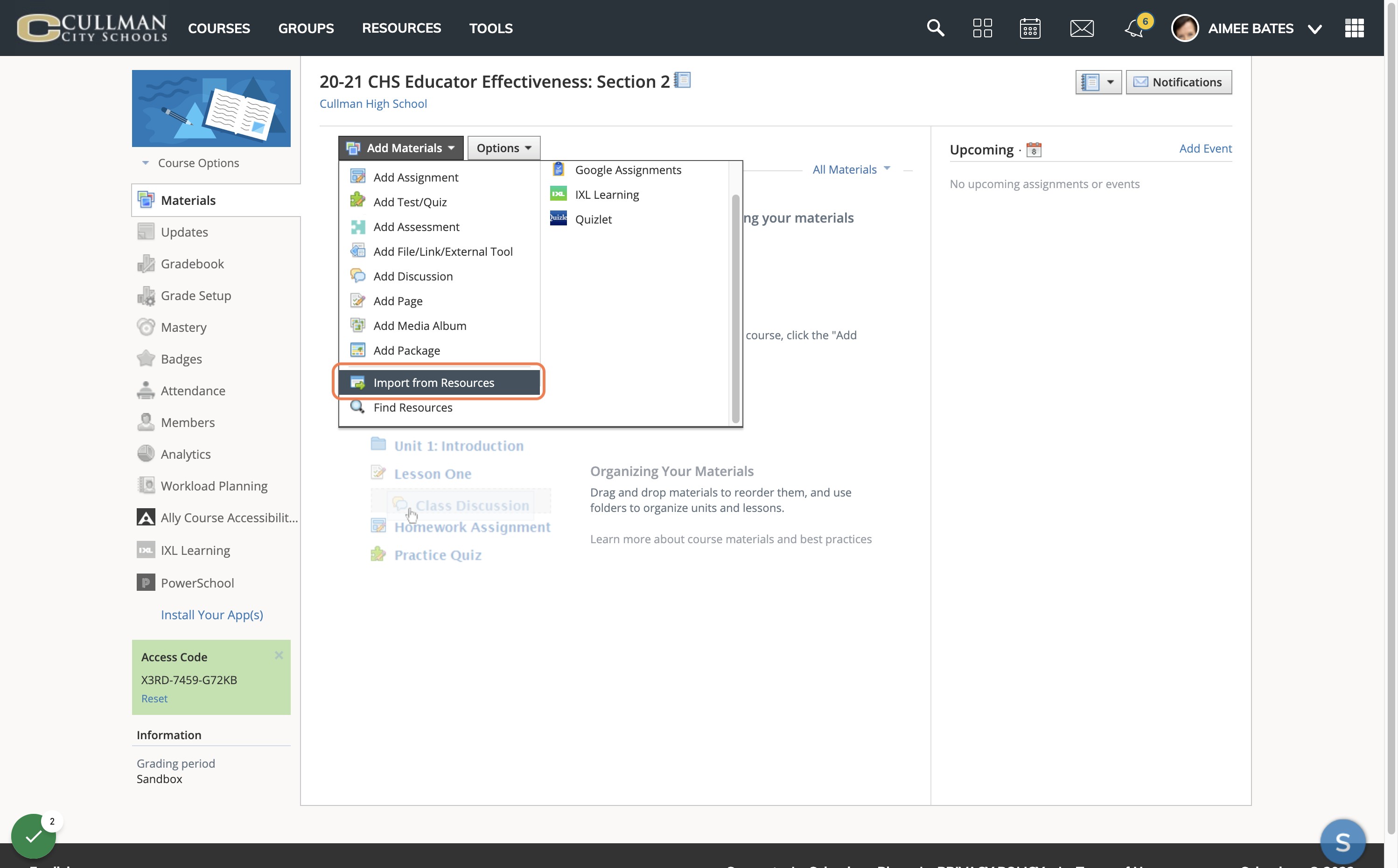Image resolution: width=1398 pixels, height=868 pixels.
Task: Open the Resources menu in top navigation
Action: pyautogui.click(x=401, y=28)
